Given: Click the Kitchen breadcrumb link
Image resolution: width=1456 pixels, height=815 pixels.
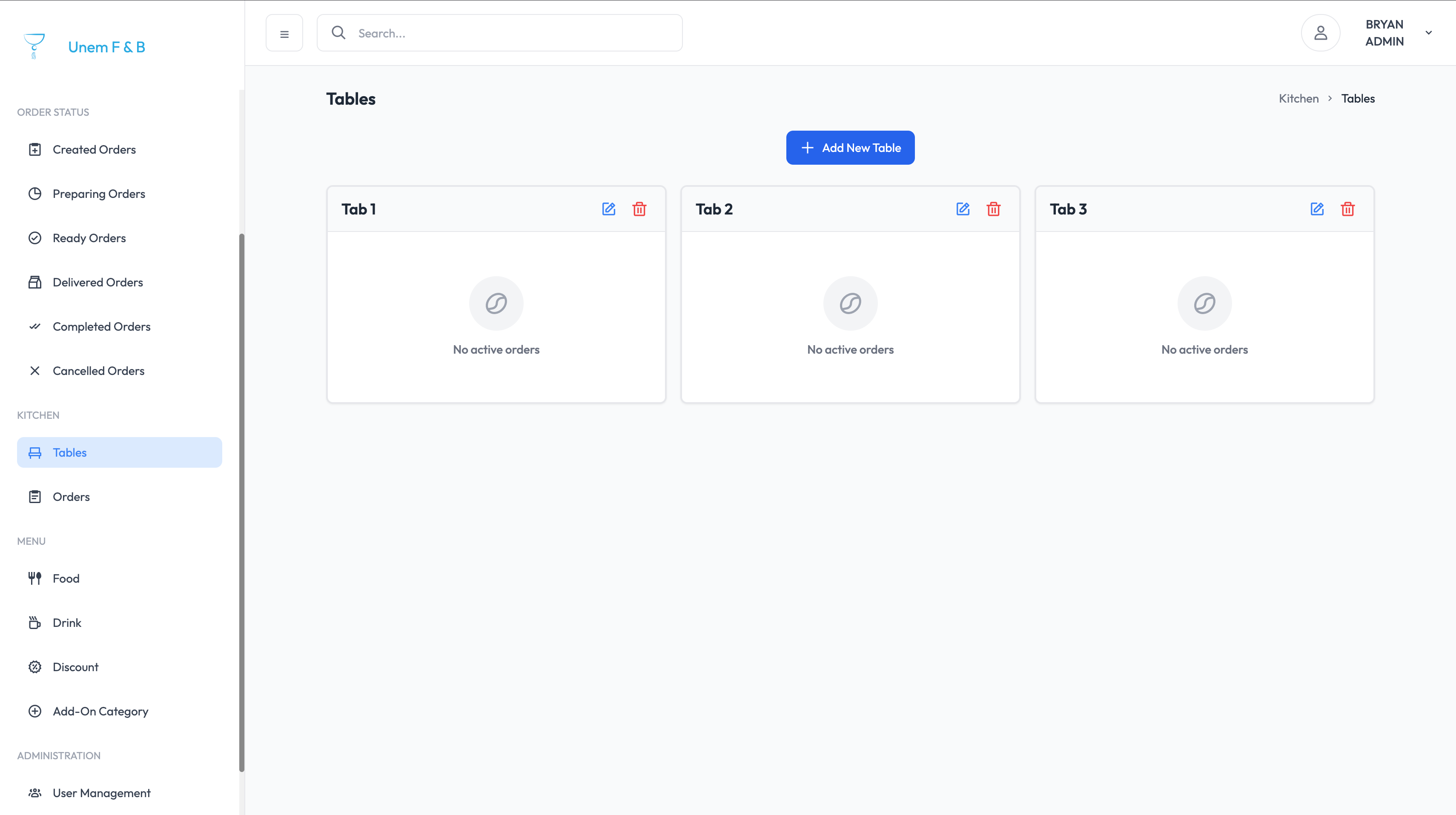Looking at the screenshot, I should click(1298, 98).
